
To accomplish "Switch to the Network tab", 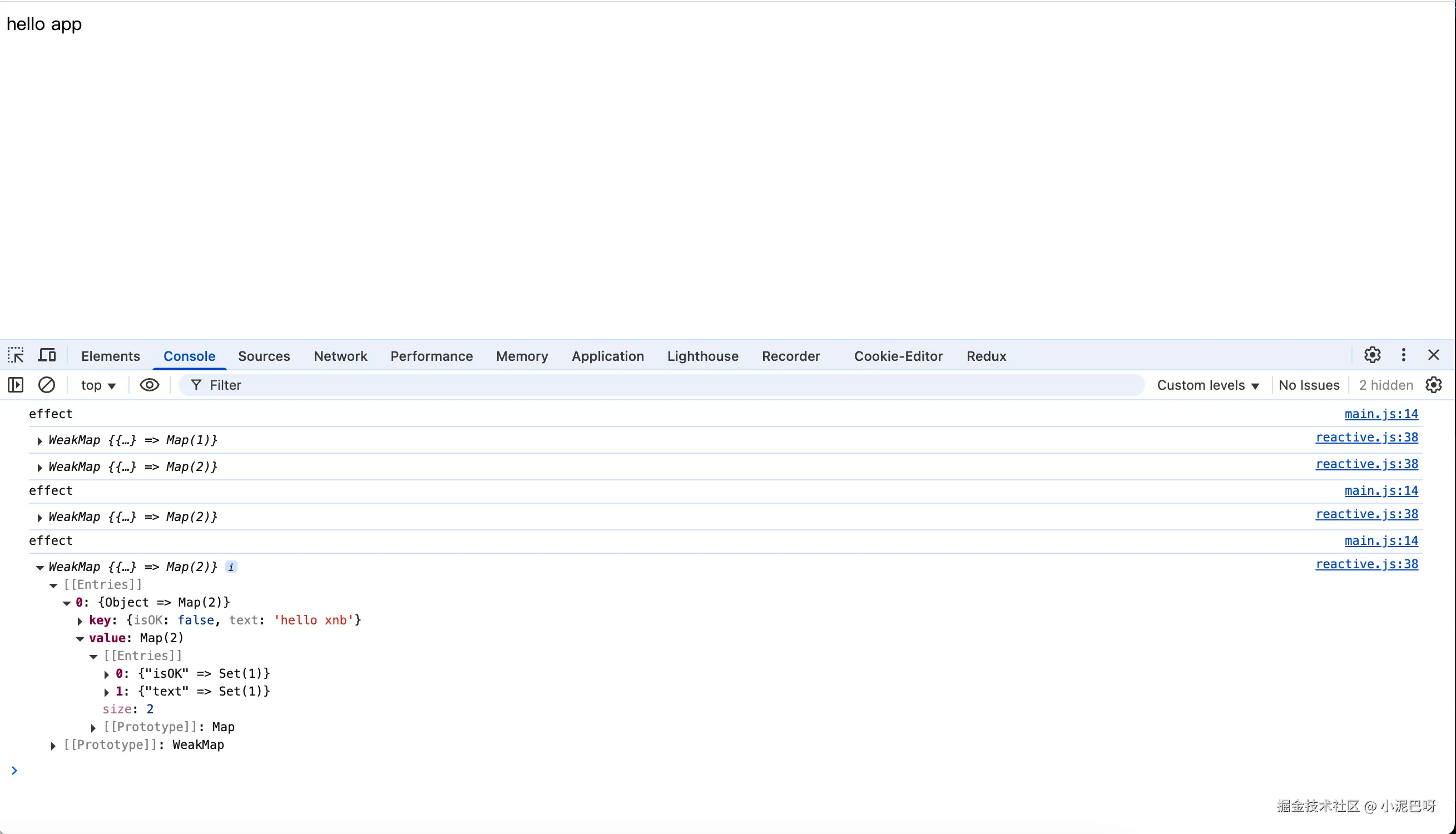I will coord(340,356).
